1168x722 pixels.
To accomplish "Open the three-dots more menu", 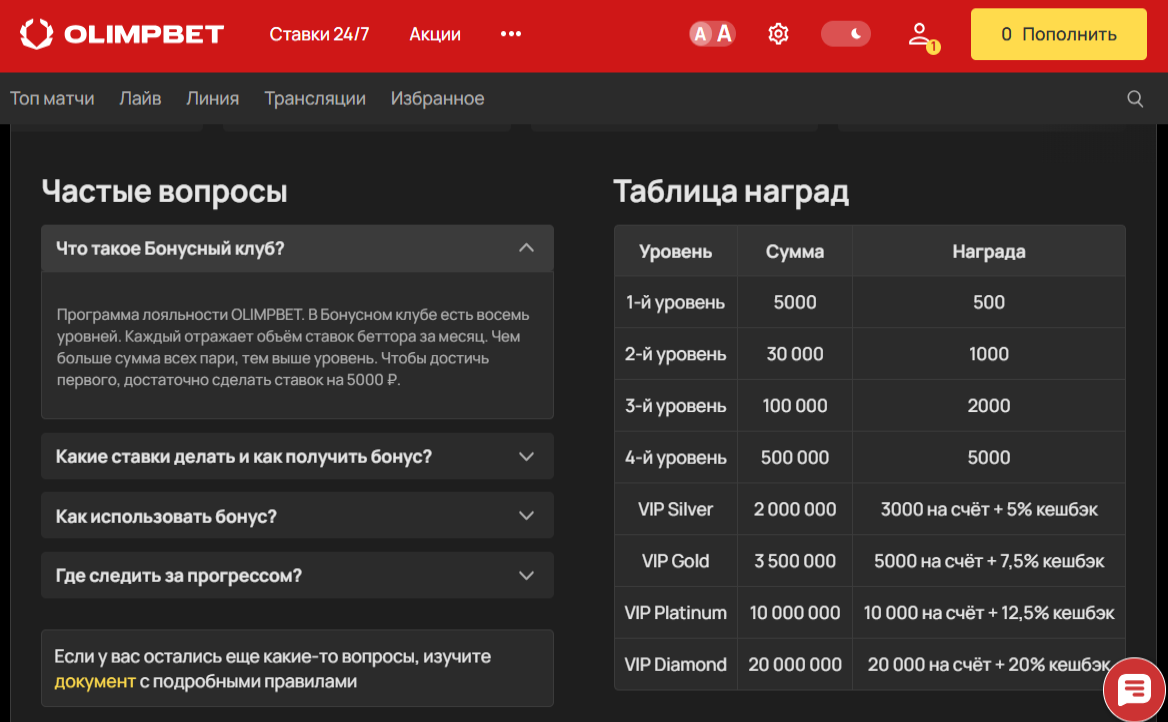I will (x=511, y=34).
